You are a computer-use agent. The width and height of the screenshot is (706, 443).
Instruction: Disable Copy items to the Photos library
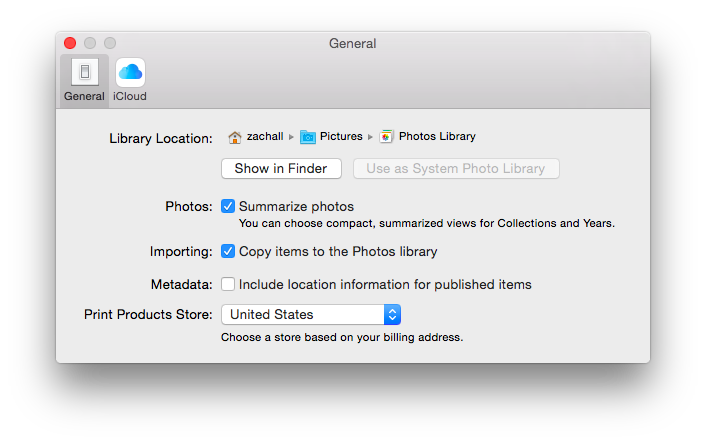click(x=228, y=251)
